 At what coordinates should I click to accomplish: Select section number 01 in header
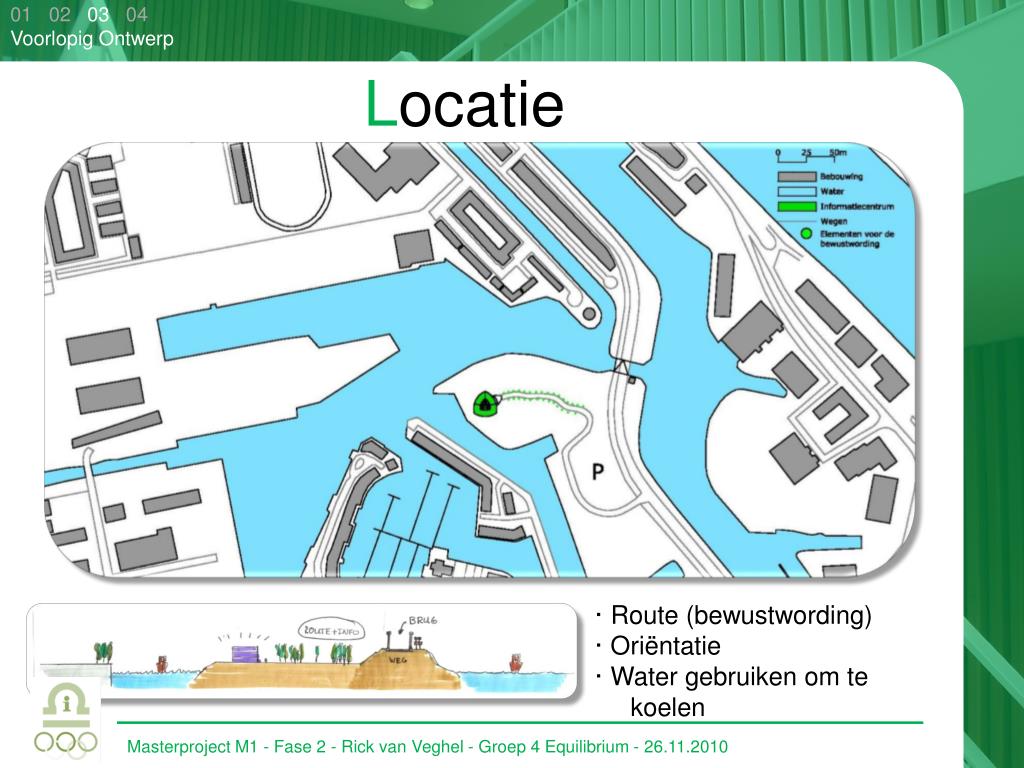[20, 14]
